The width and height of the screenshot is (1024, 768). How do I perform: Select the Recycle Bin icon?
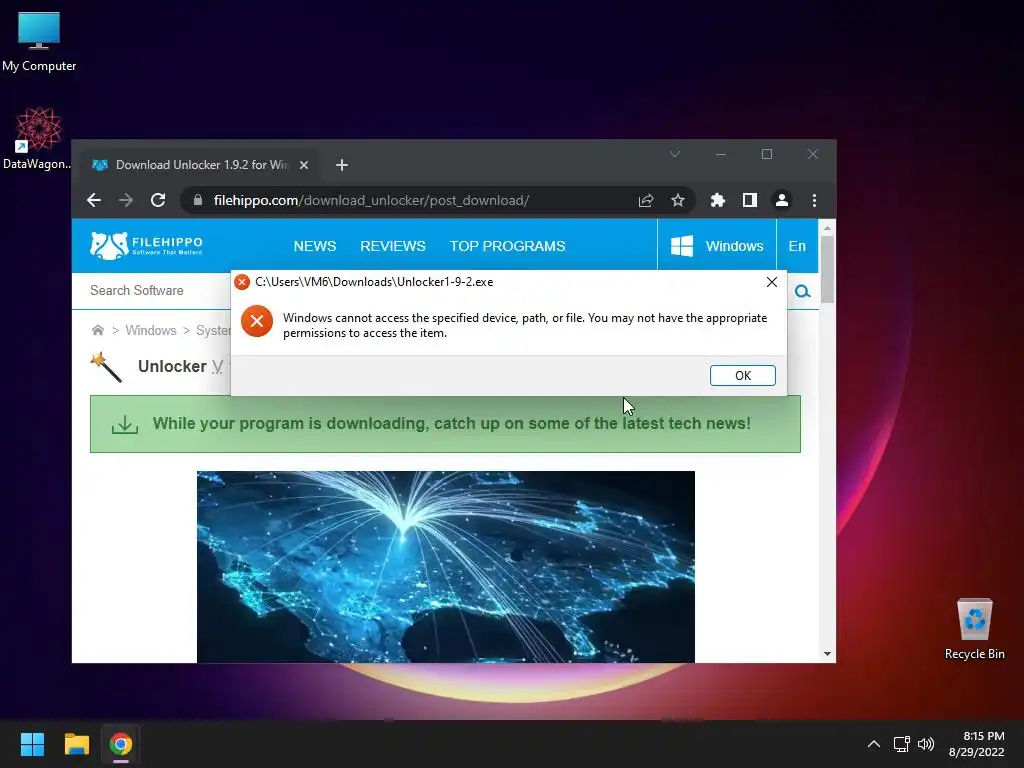coord(974,629)
